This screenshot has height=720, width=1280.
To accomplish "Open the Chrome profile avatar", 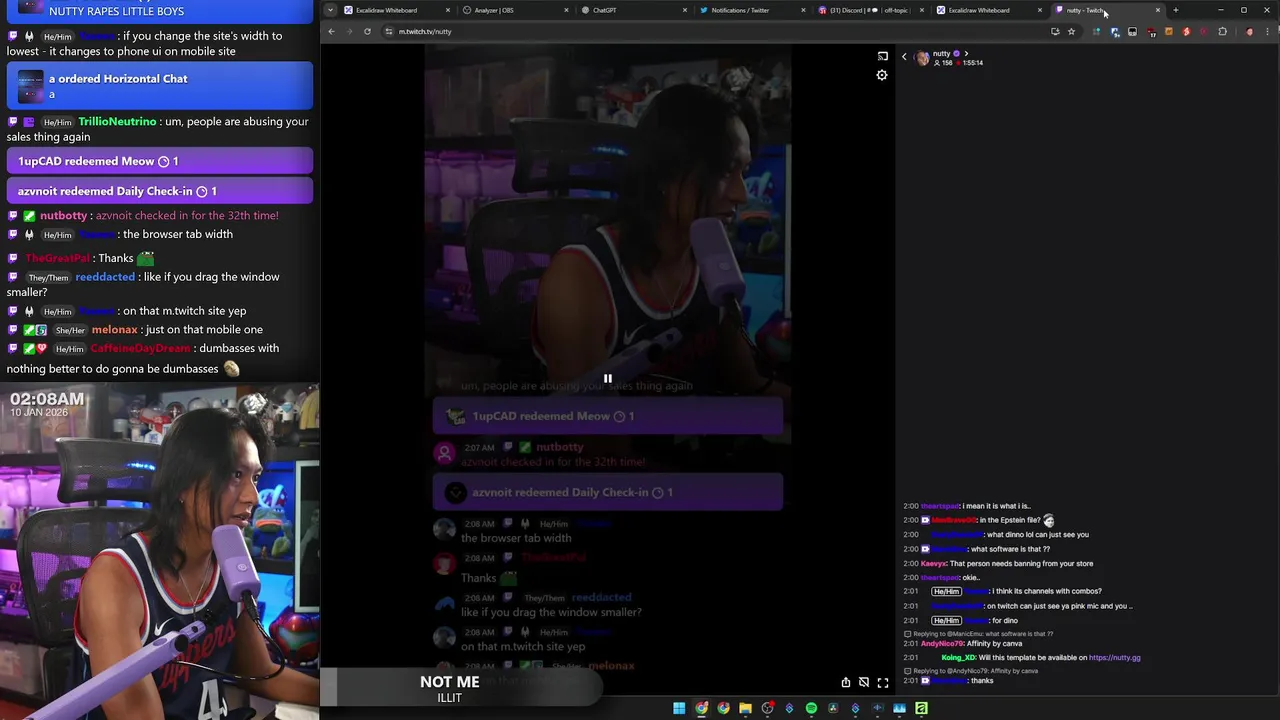I will (1249, 31).
